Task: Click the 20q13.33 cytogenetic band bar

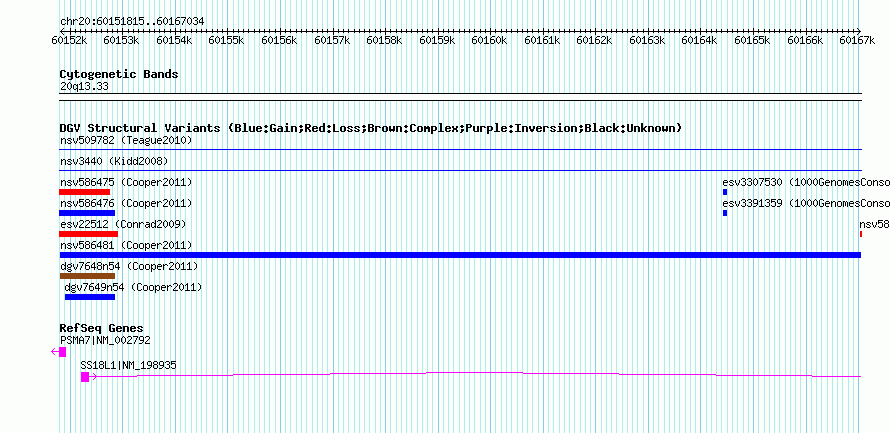Action: 460,97
